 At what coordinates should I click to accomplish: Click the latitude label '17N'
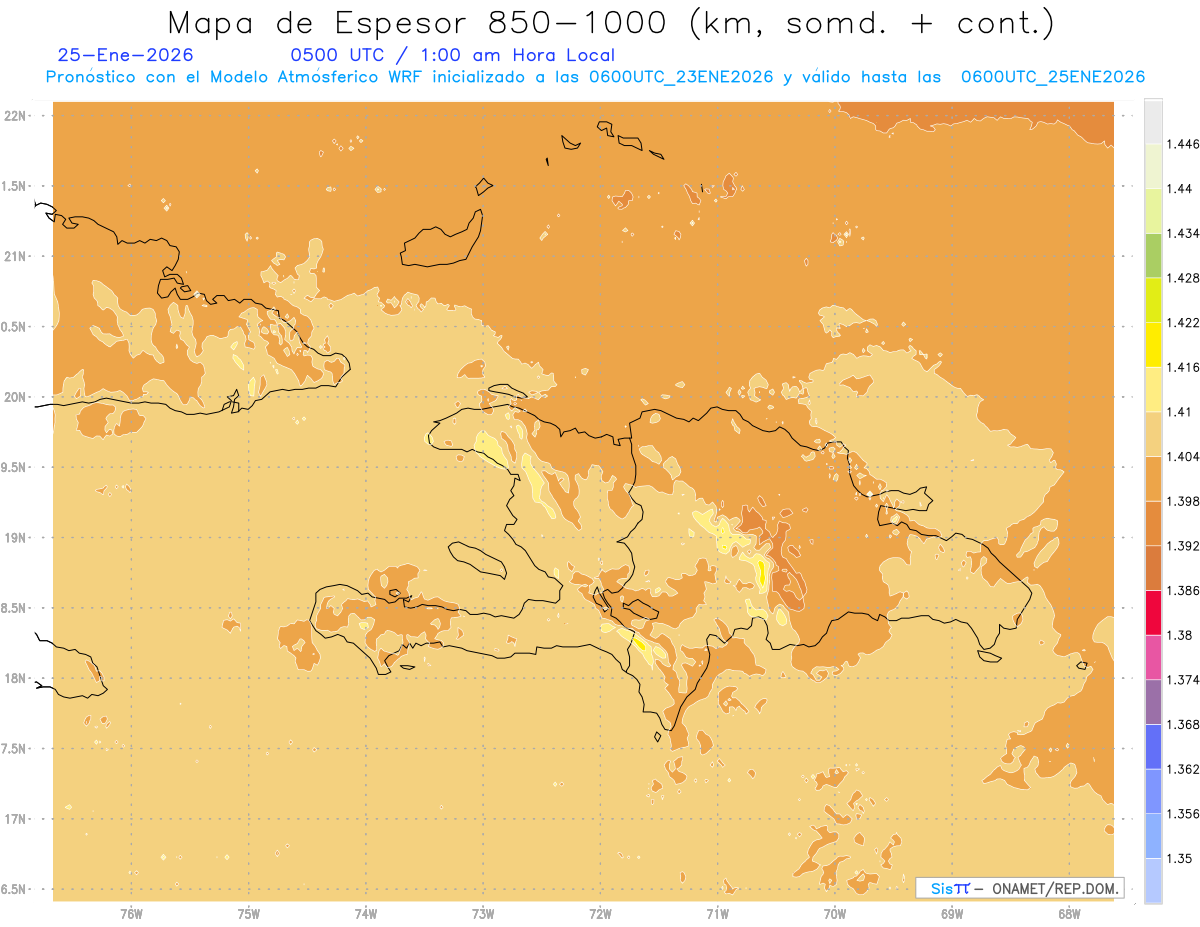[x=15, y=819]
